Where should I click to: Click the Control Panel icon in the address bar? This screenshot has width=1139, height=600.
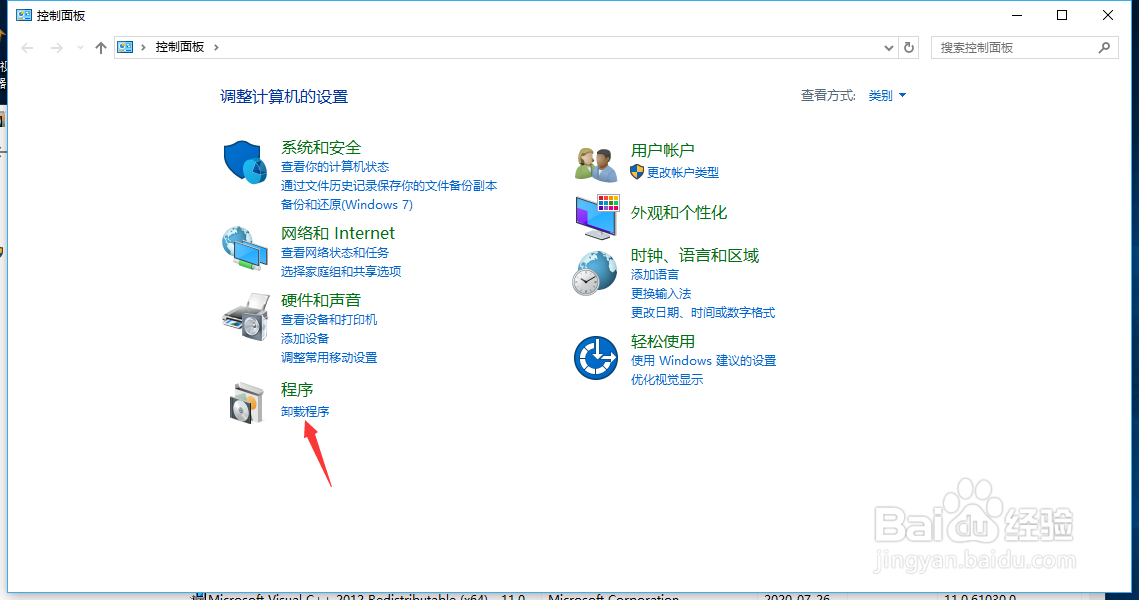124,47
